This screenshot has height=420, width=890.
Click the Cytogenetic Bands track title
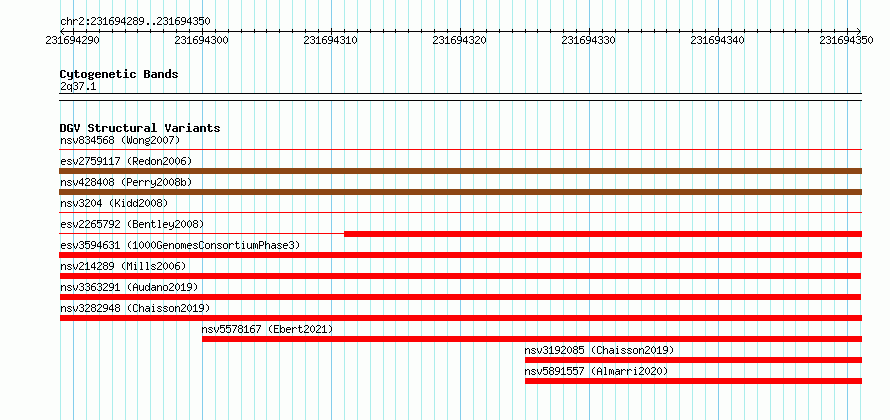click(119, 74)
